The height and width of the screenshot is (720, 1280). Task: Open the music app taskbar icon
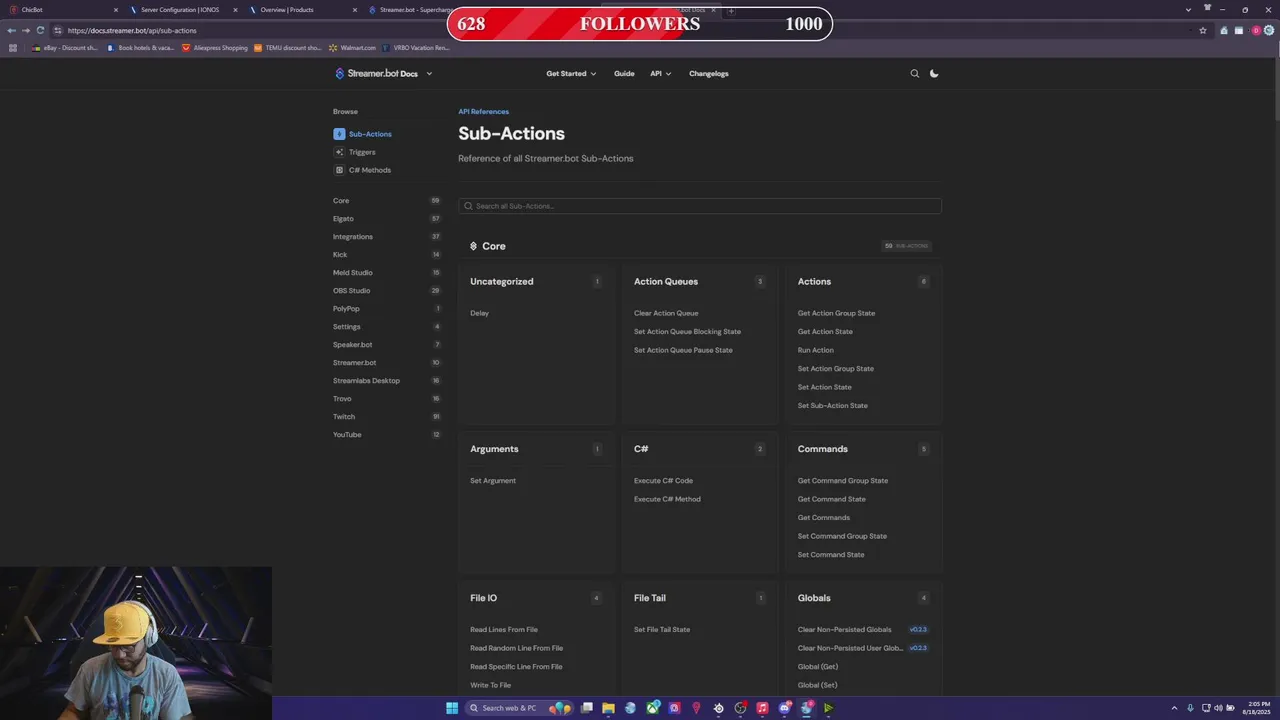click(762, 708)
